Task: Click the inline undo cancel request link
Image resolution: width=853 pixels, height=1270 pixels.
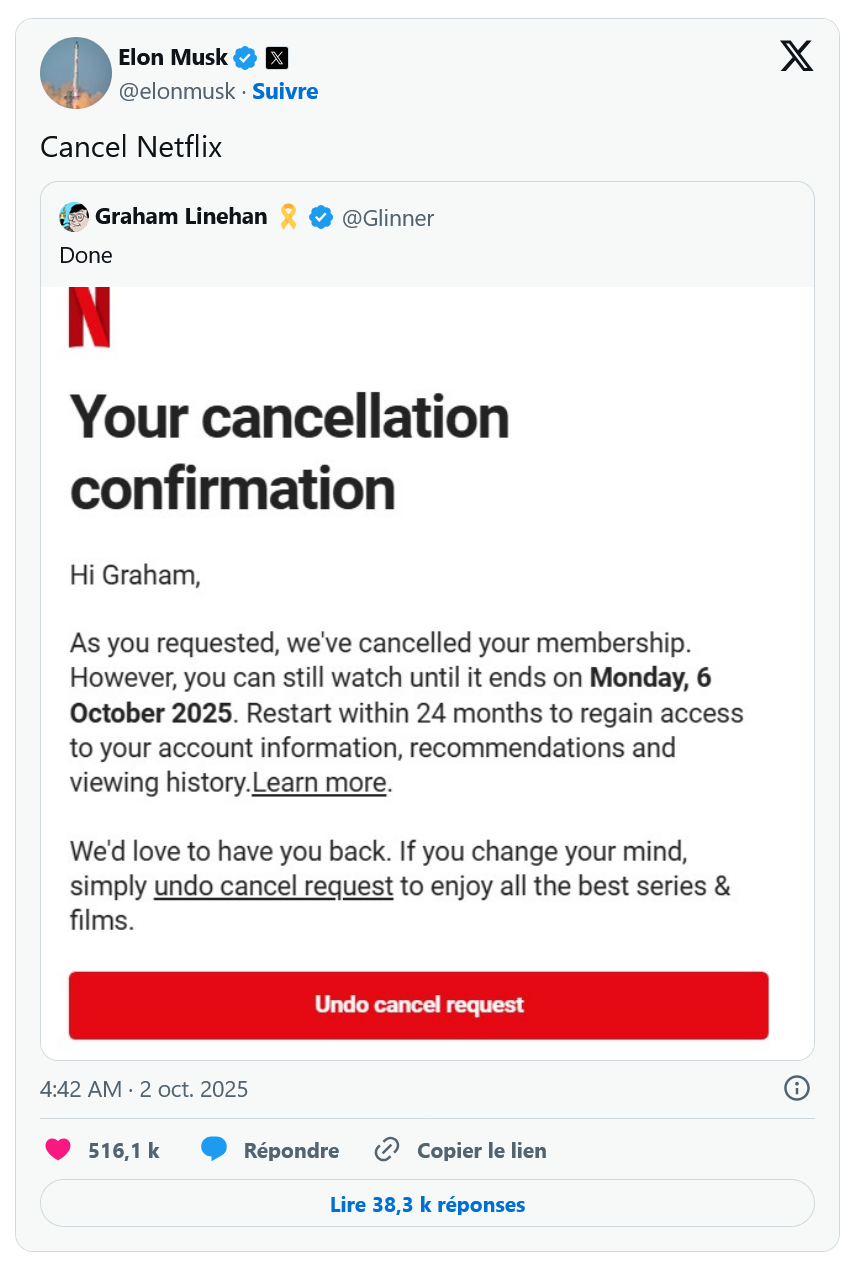Action: coord(273,886)
